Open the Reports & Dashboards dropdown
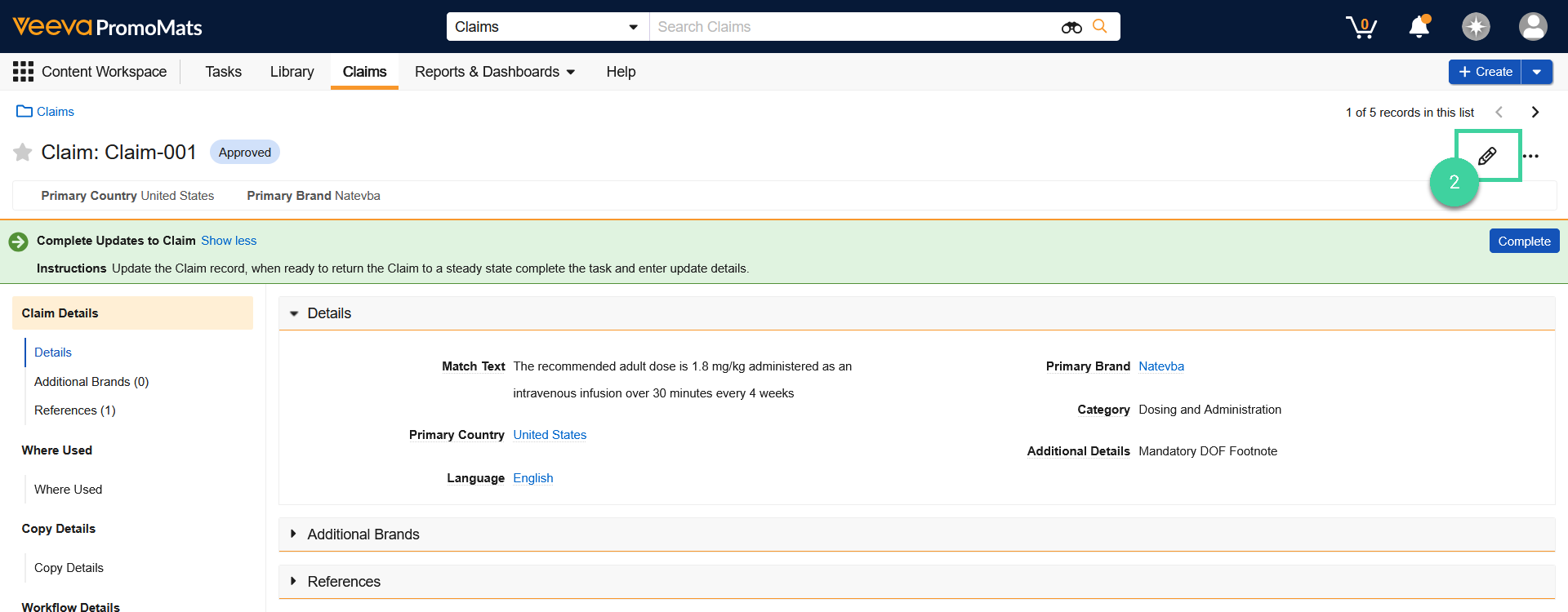The height and width of the screenshot is (612, 1568). click(x=495, y=72)
